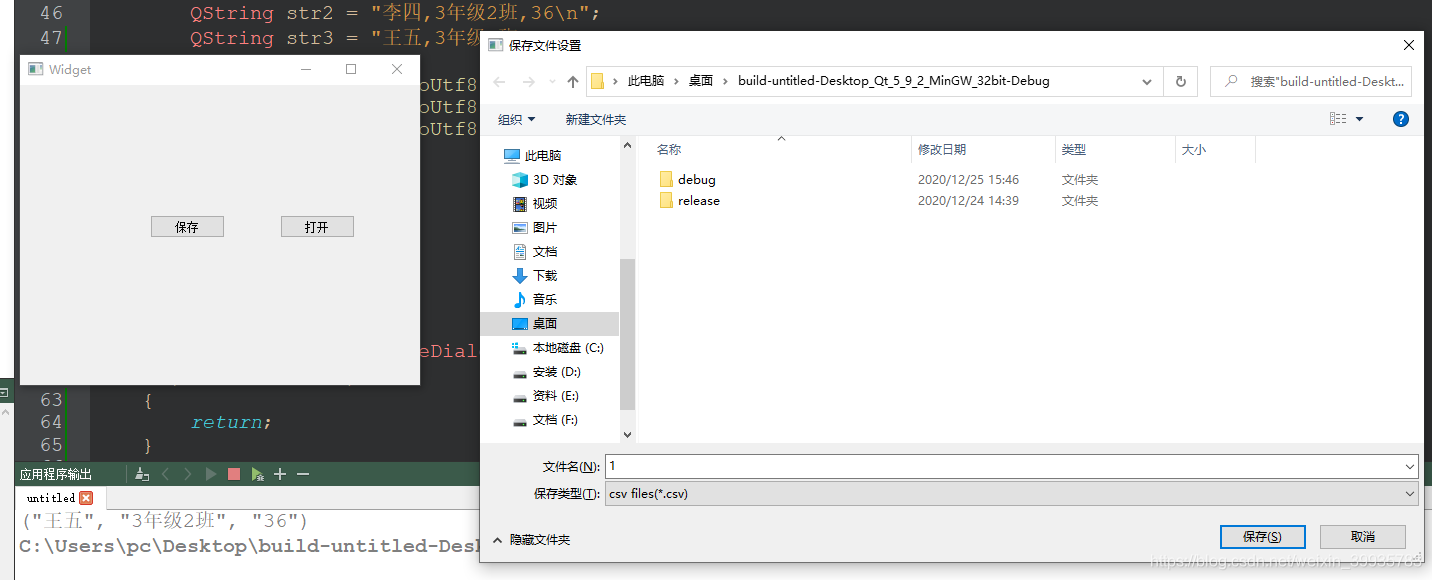Image resolution: width=1432 pixels, height=580 pixels.
Task: Click the 2020/12/24 14:39 date cell
Action: tap(968, 201)
